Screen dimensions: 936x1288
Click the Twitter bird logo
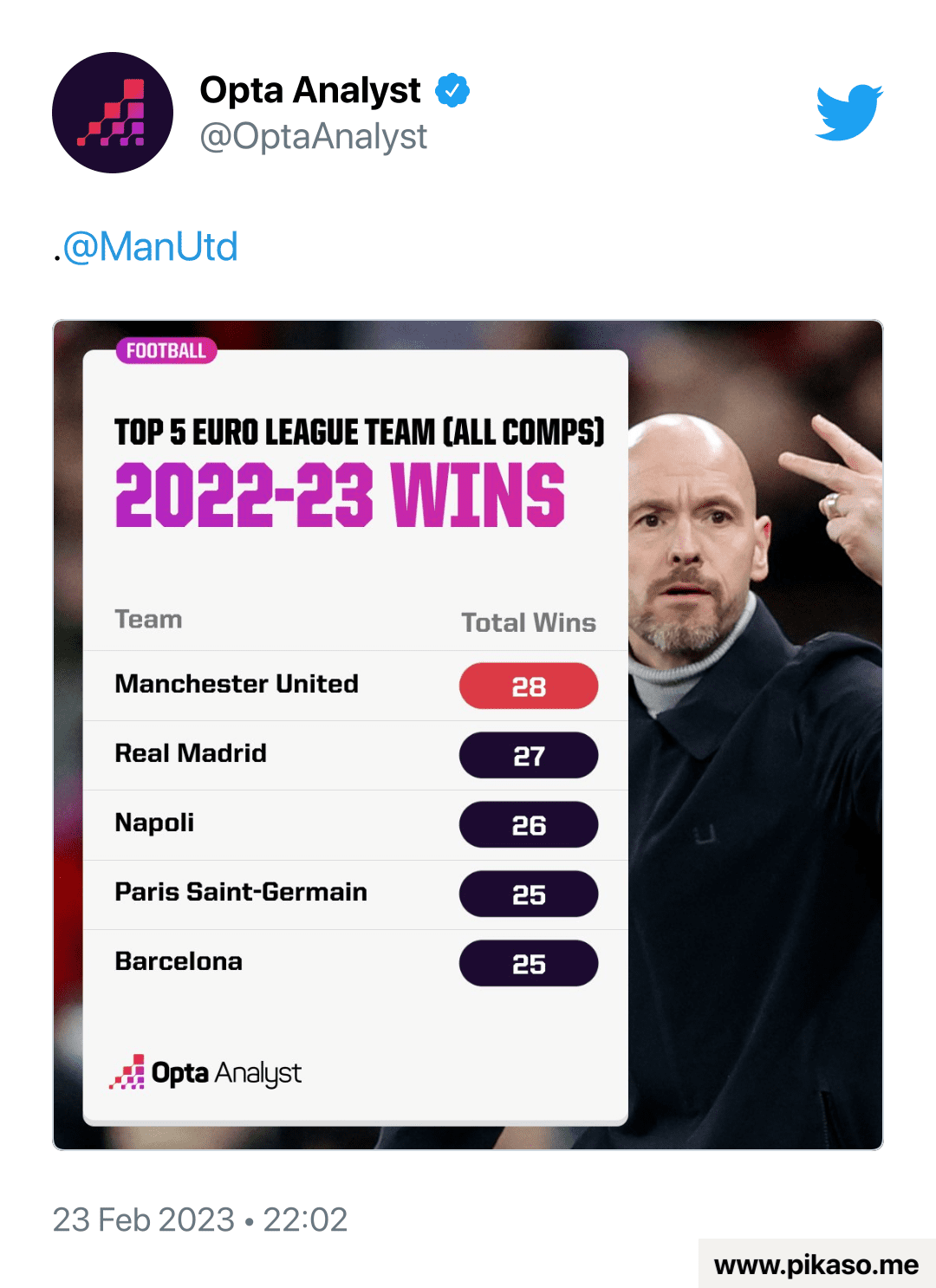[x=848, y=112]
